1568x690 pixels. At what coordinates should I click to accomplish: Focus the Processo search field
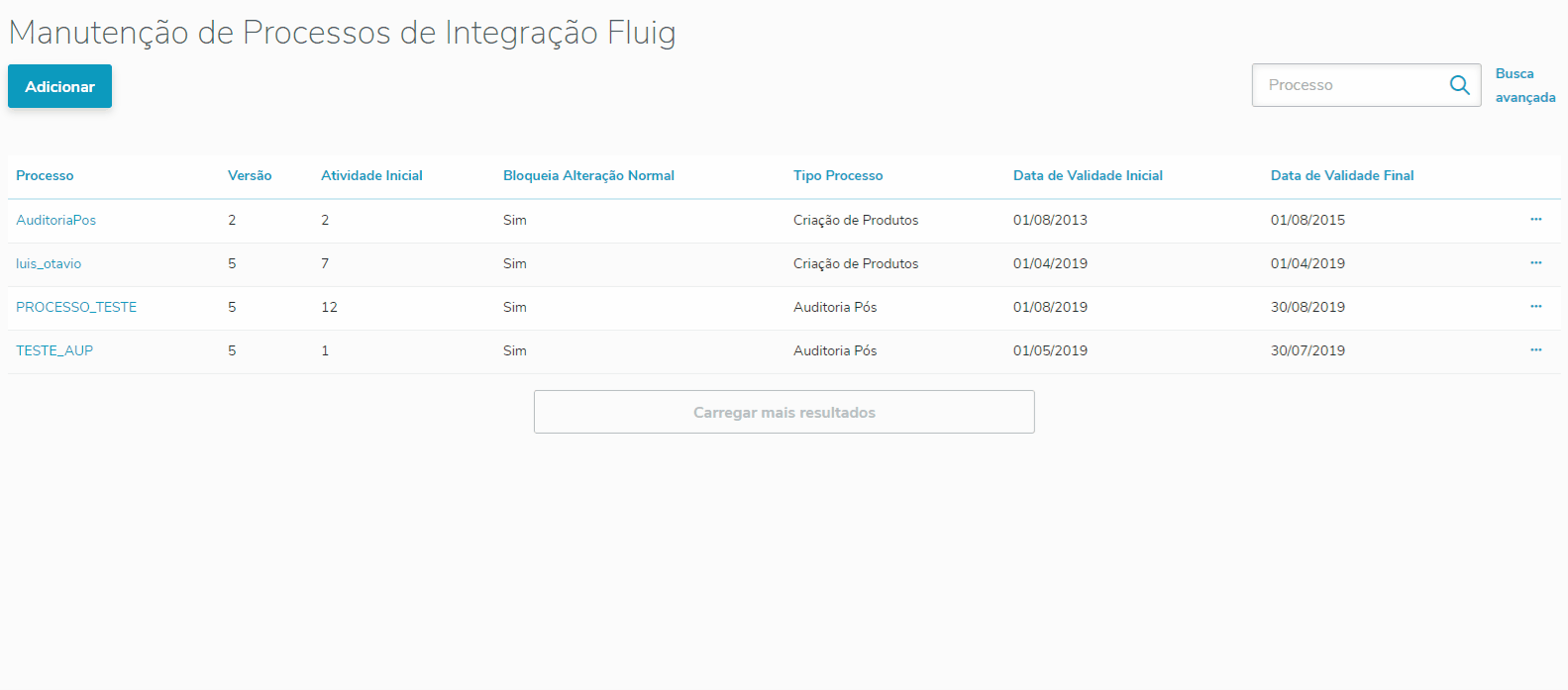pyautogui.click(x=1347, y=85)
